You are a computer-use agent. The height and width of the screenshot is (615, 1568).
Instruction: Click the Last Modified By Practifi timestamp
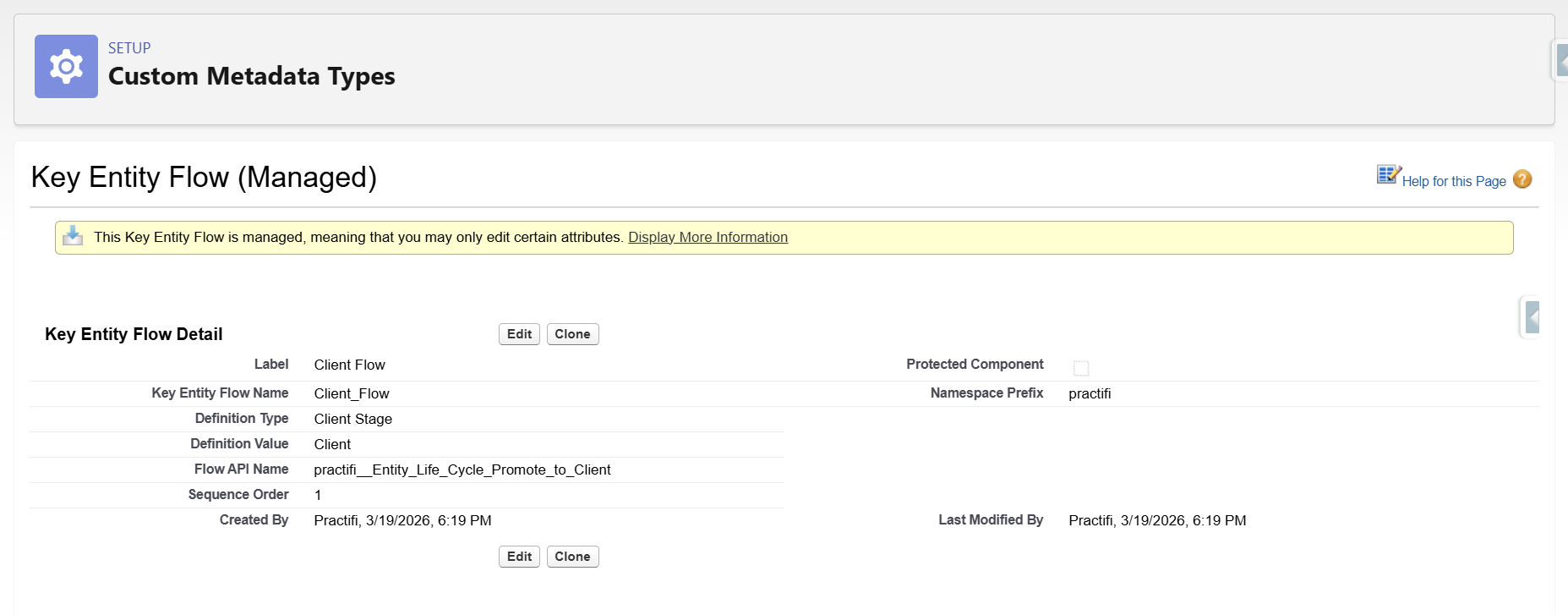pos(1157,520)
